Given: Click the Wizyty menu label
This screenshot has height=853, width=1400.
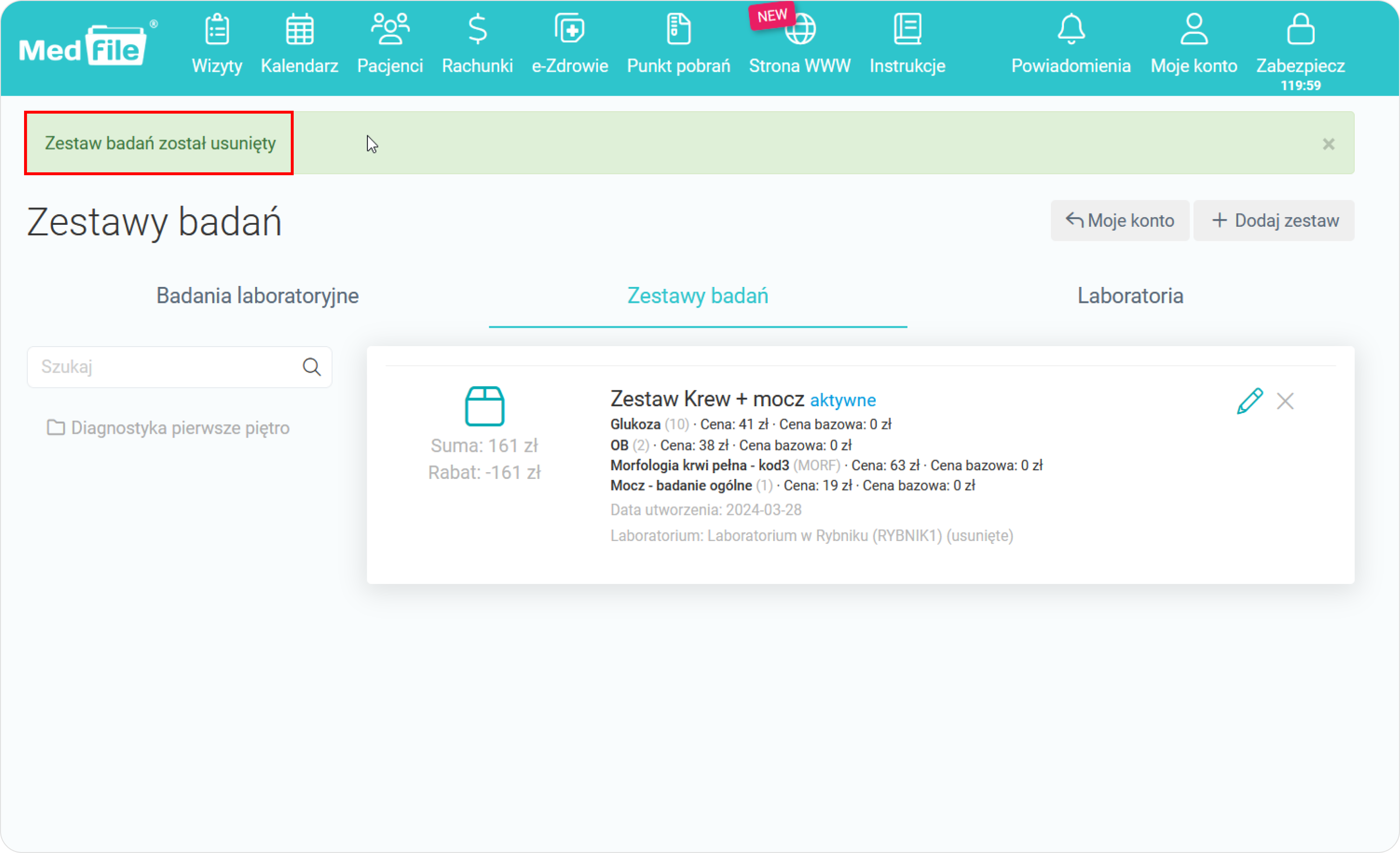Looking at the screenshot, I should coord(217,66).
